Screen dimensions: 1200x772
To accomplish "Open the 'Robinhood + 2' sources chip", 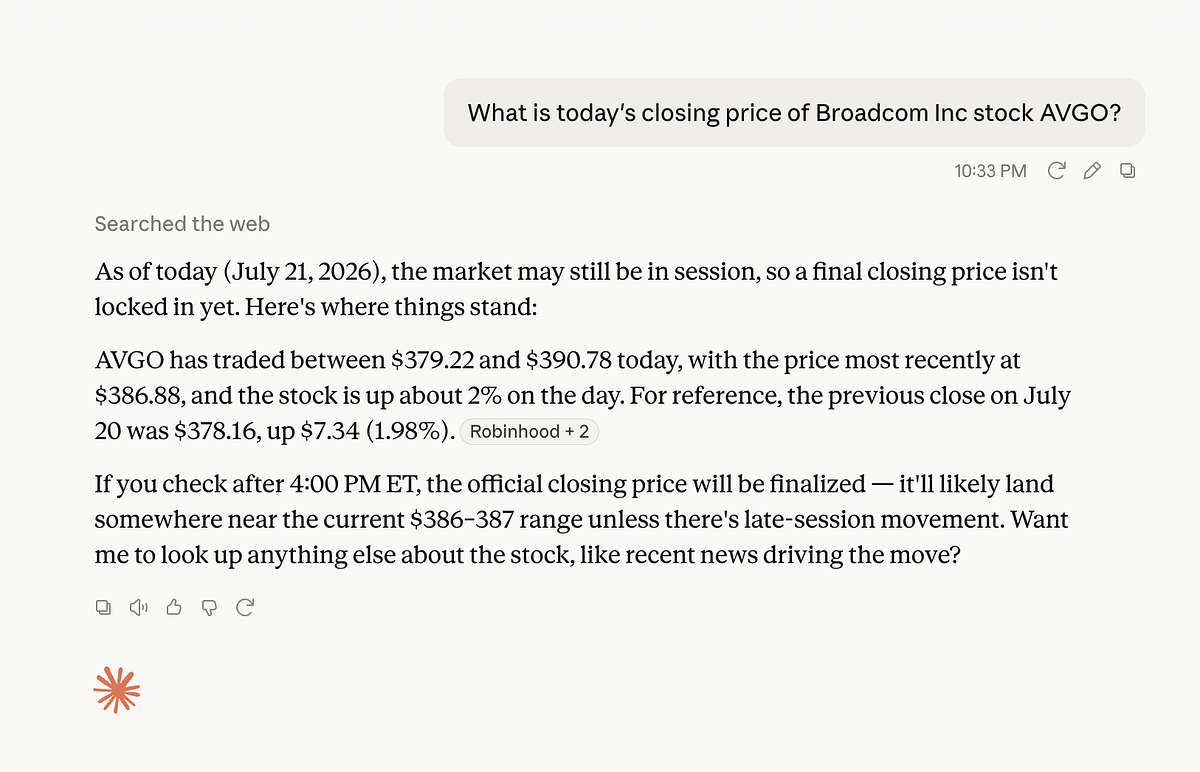I will (x=529, y=432).
